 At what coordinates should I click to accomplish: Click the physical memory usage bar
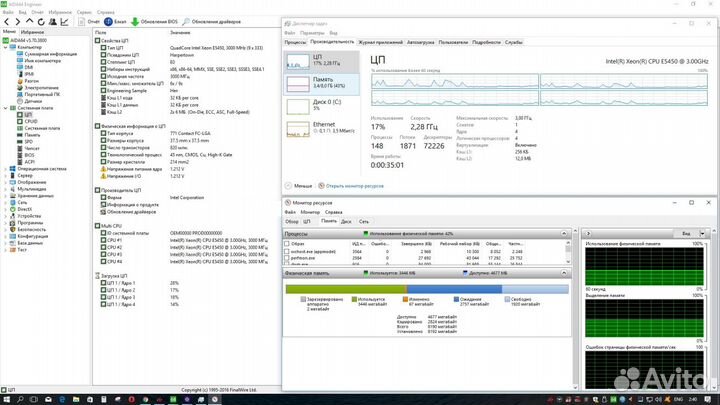click(x=427, y=289)
